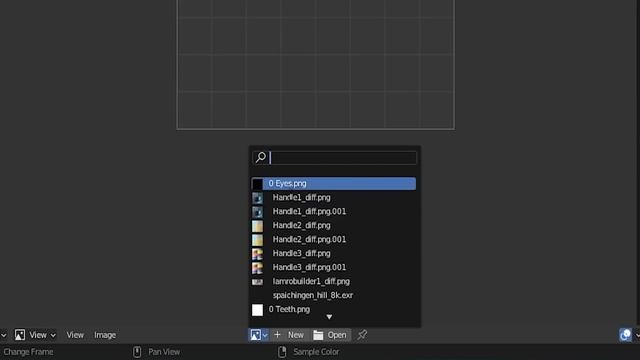Select 0 Teeth.png from the list
The image size is (640, 360).
(333, 309)
